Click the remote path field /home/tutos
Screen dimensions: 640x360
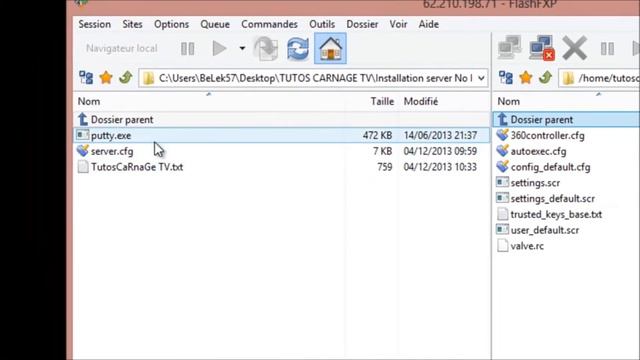pos(599,78)
